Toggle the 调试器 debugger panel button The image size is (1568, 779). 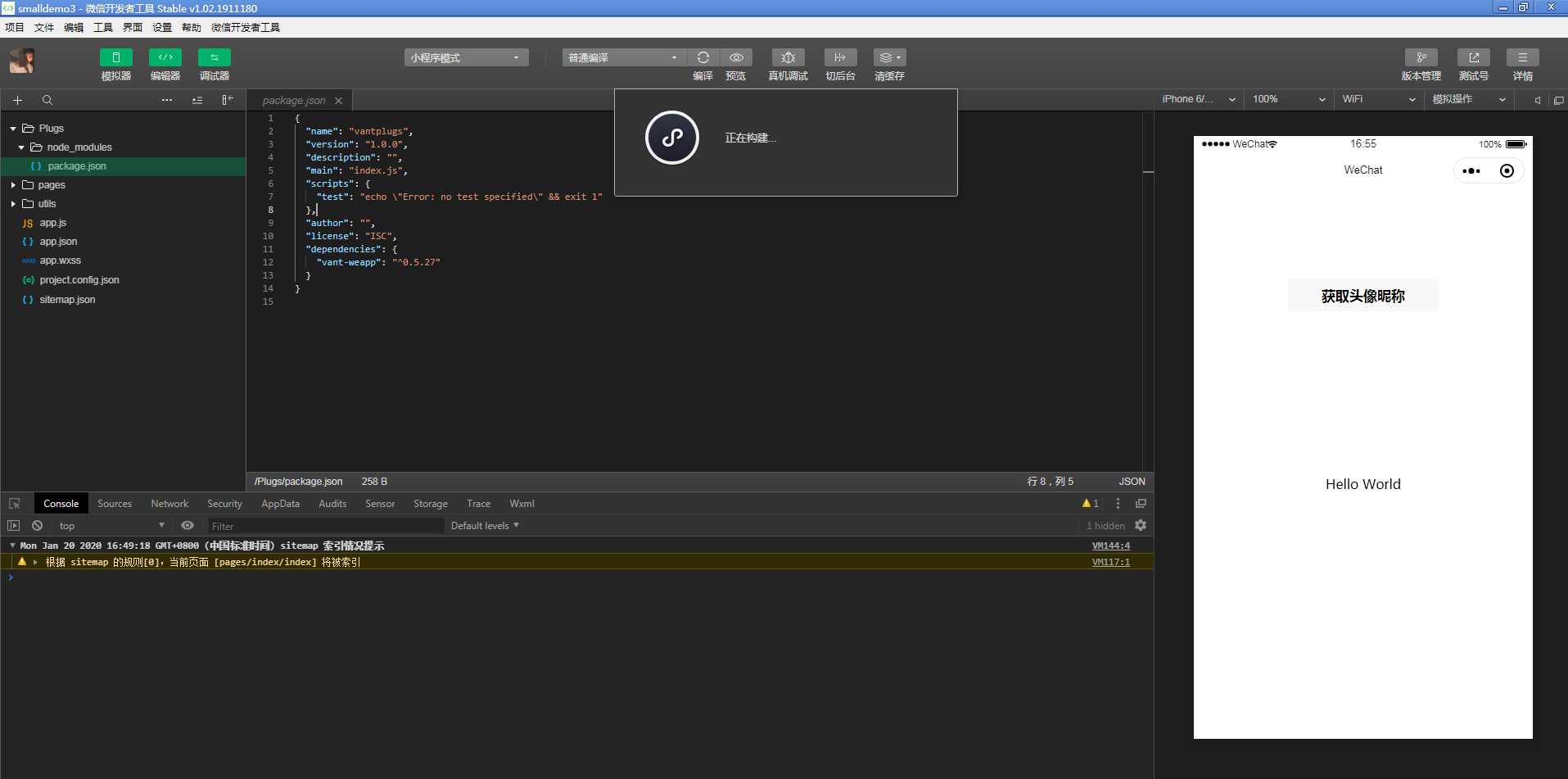(215, 57)
